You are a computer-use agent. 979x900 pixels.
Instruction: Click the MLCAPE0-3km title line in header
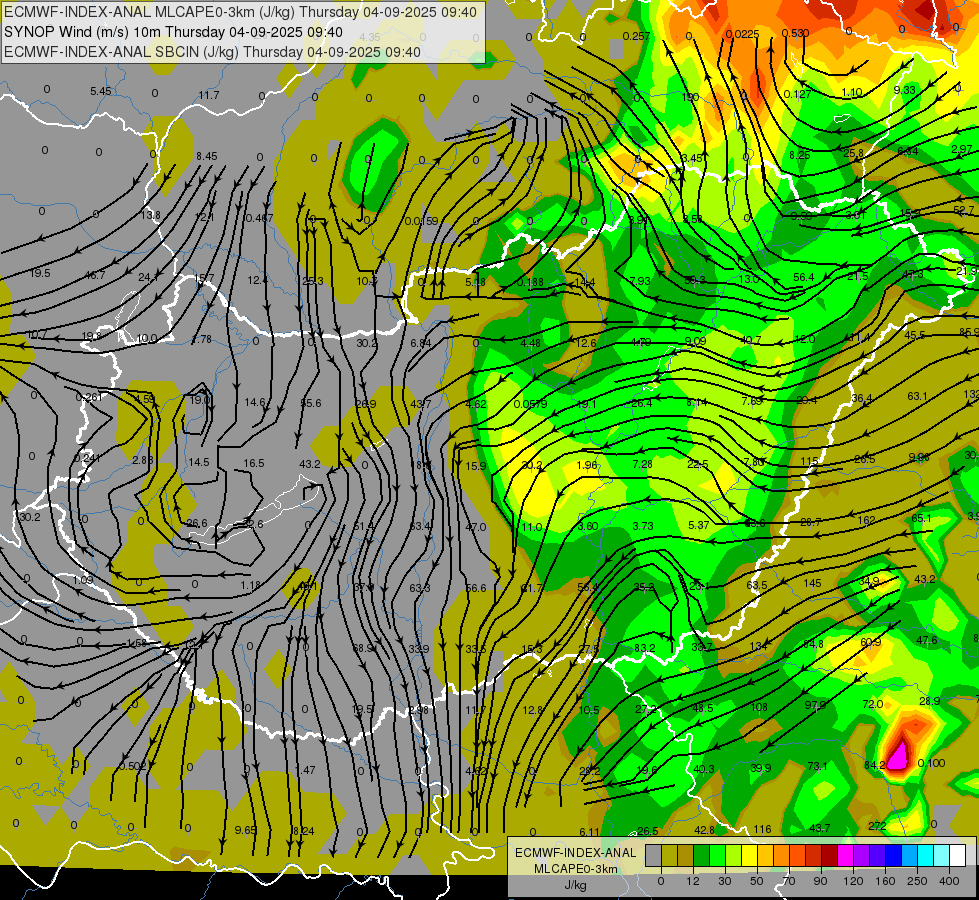[x=240, y=12]
